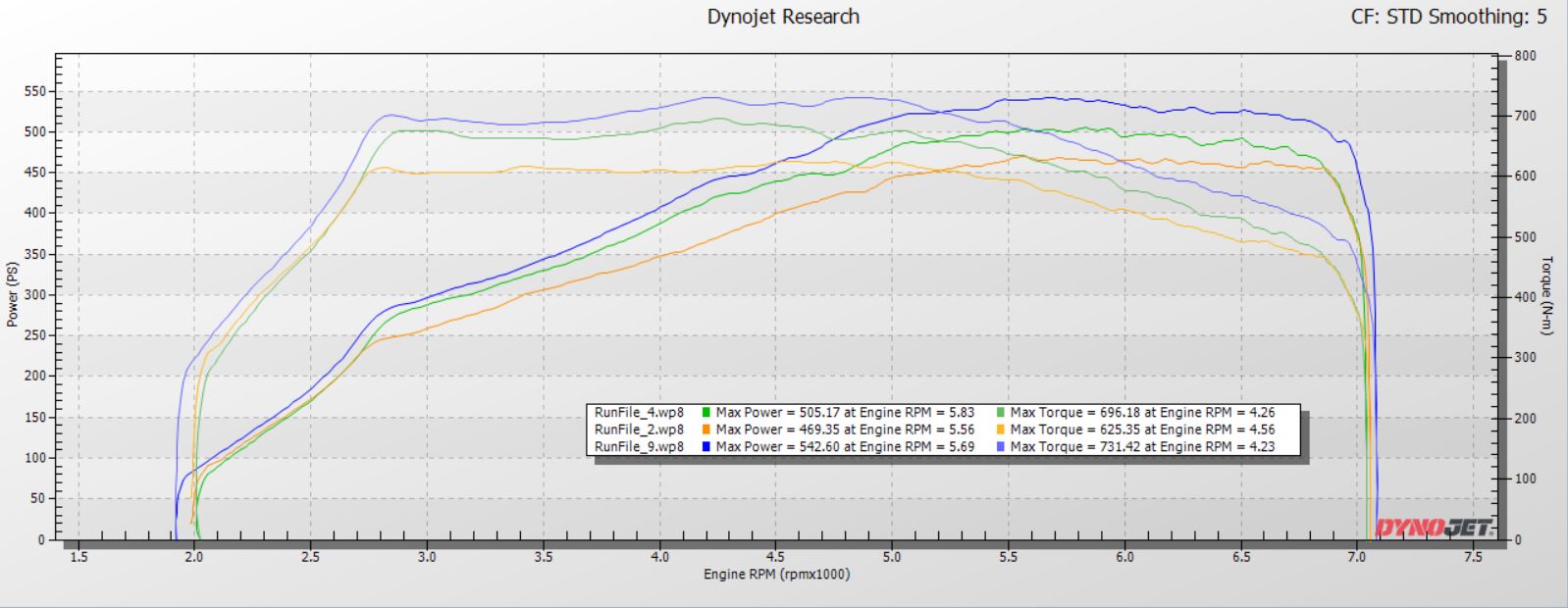Click the Dynojet logo in chart corner
This screenshot has width=1568, height=608.
(x=1434, y=528)
